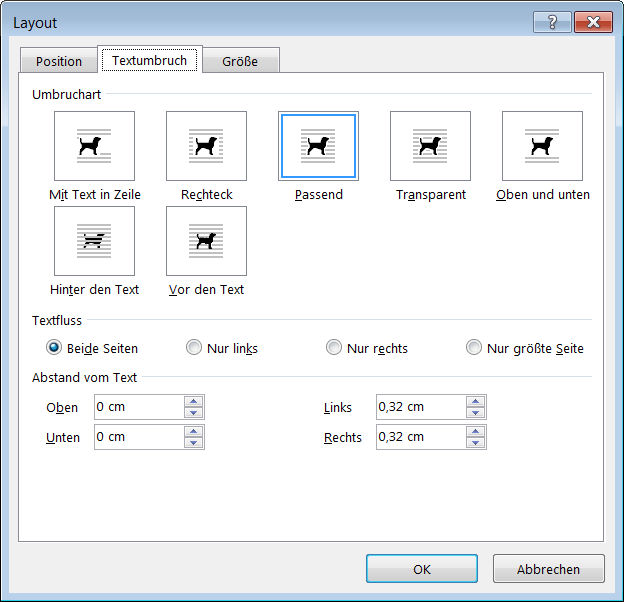Click the 'Passend' label text
624x602 pixels.
pos(319,195)
